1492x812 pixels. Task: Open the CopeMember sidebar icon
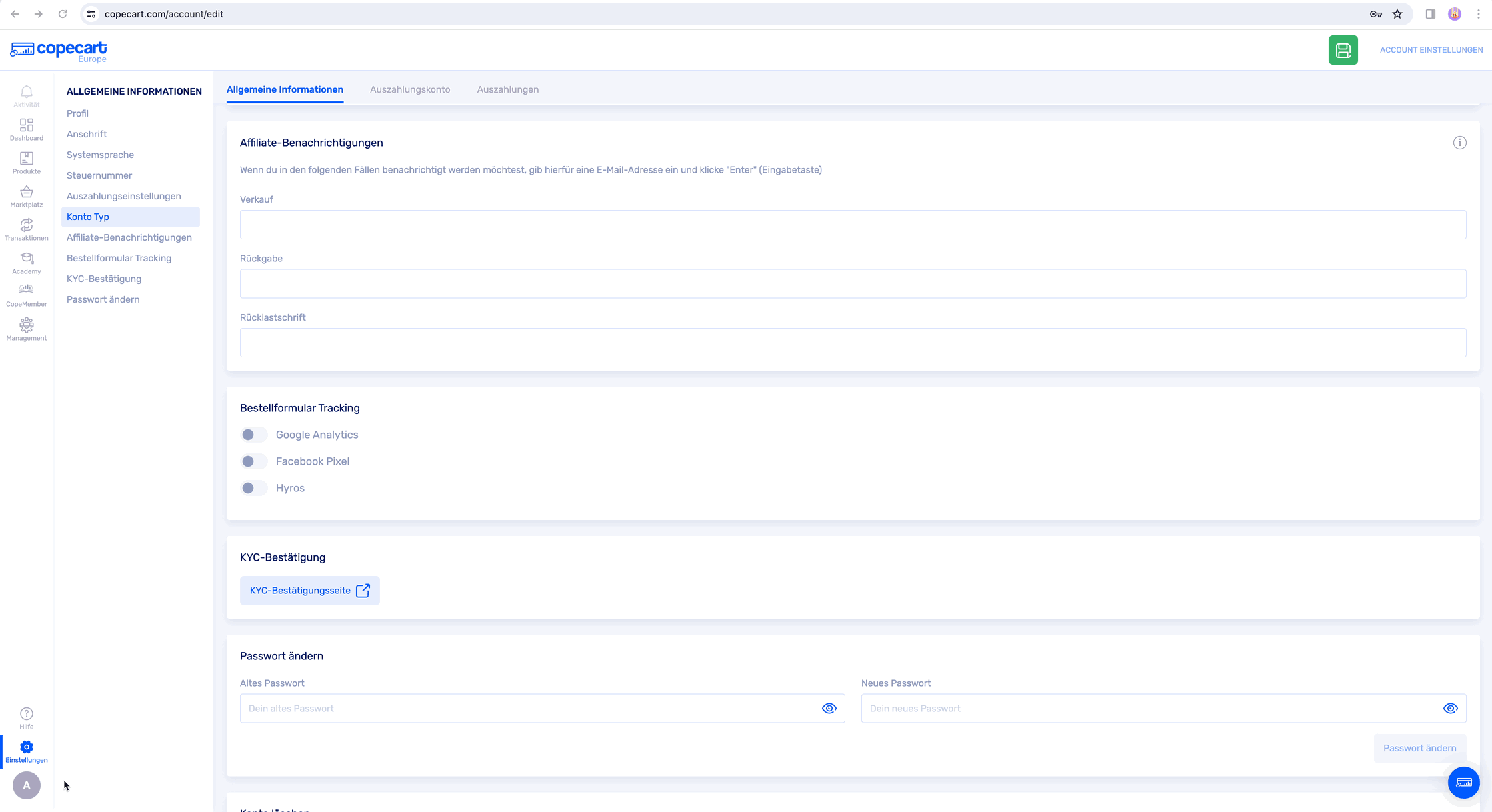click(27, 295)
